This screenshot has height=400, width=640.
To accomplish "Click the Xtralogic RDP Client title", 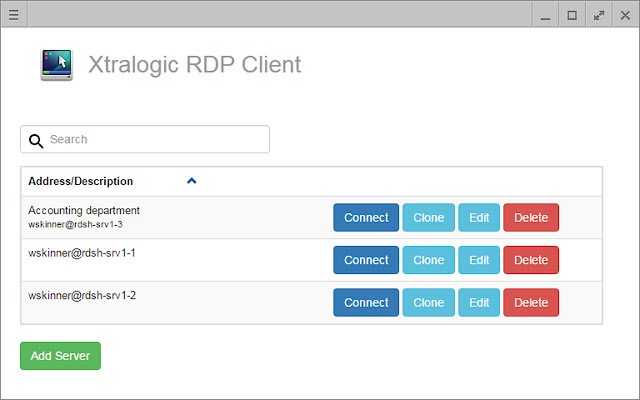I will point(195,64).
